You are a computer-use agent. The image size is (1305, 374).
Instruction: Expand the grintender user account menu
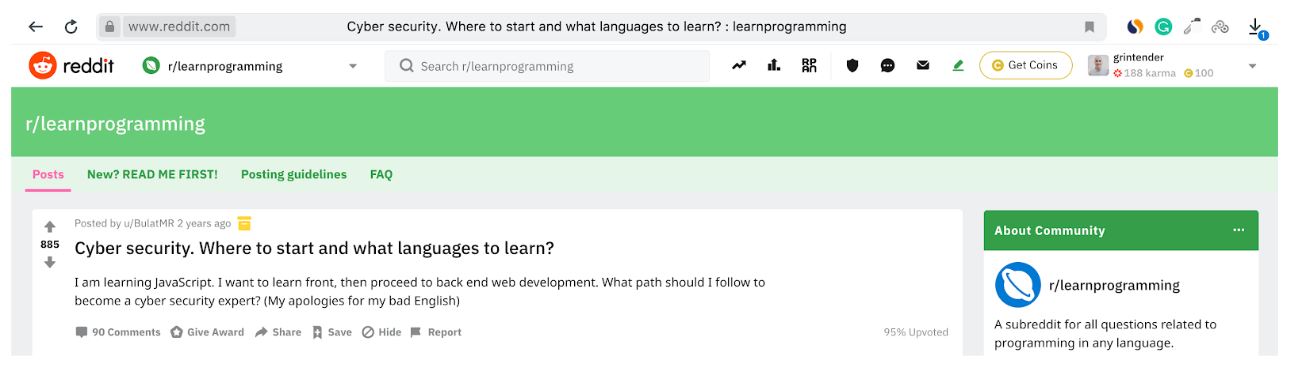click(1252, 67)
